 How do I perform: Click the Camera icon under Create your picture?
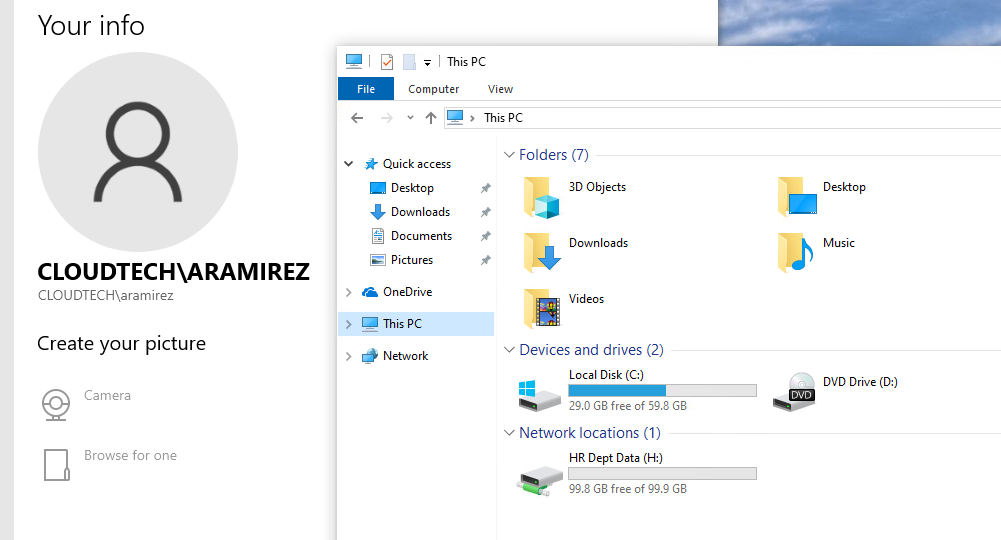coord(56,405)
